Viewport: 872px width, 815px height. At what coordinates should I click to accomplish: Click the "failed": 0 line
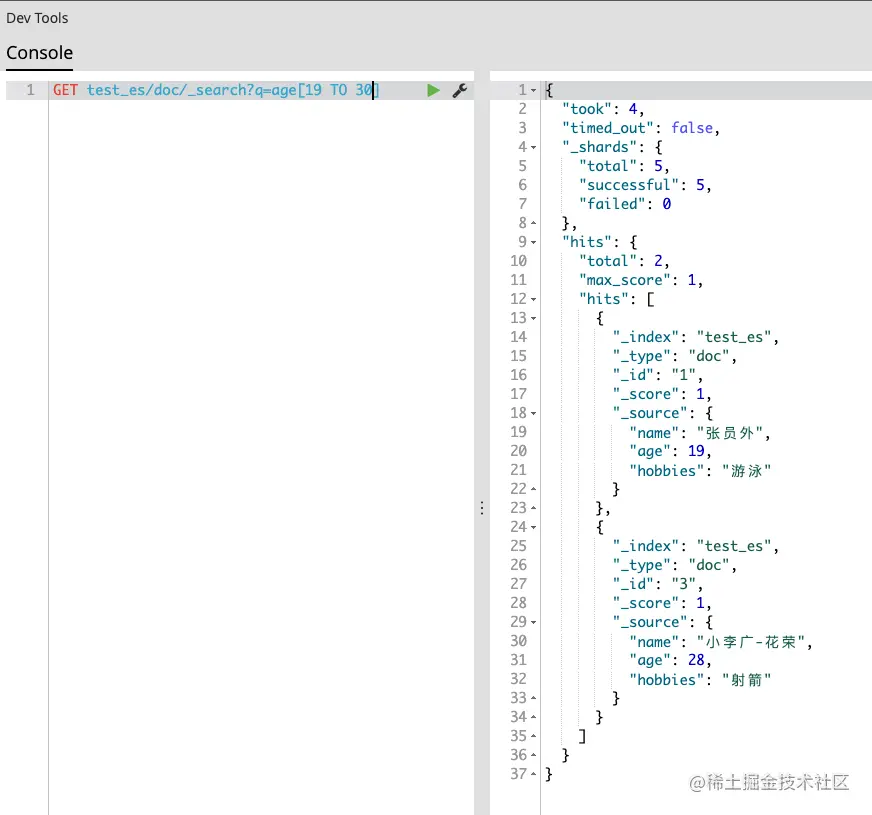pyautogui.click(x=625, y=204)
